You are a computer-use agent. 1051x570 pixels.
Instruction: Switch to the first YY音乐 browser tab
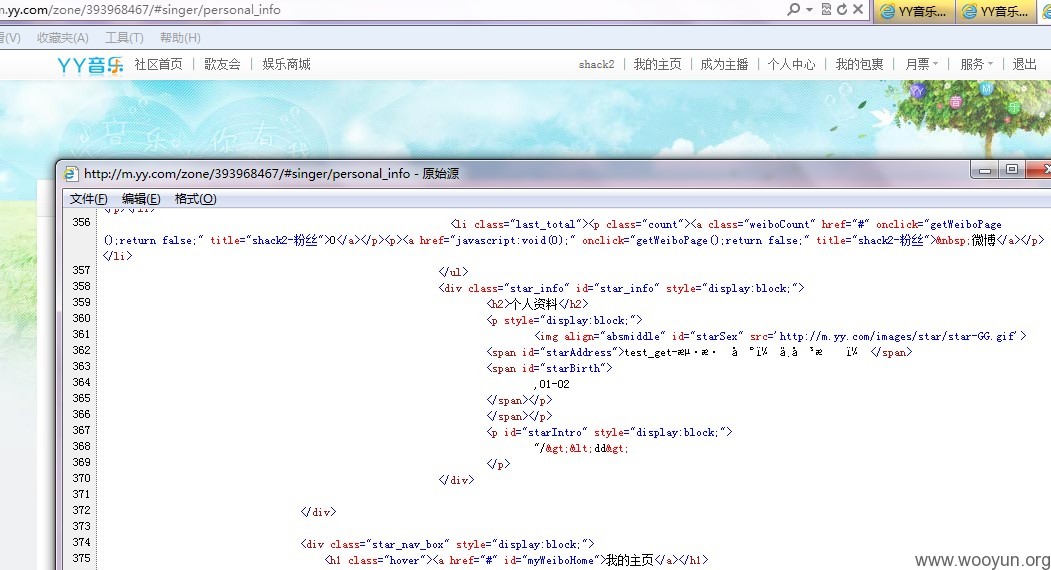tap(914, 11)
